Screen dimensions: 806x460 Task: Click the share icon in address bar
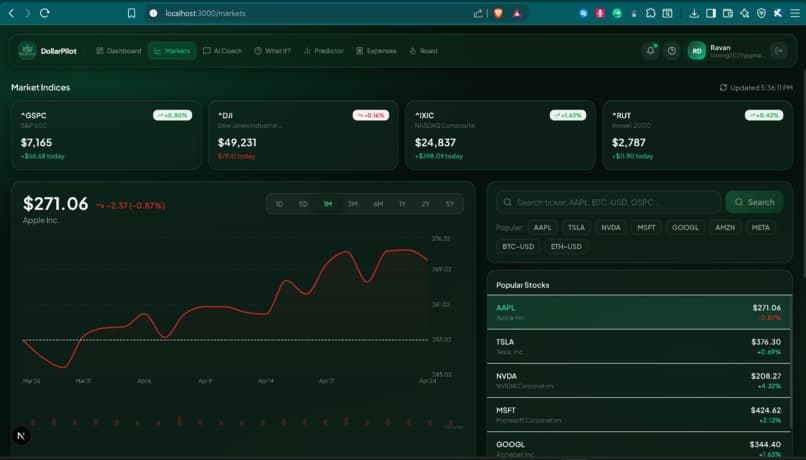tap(478, 13)
